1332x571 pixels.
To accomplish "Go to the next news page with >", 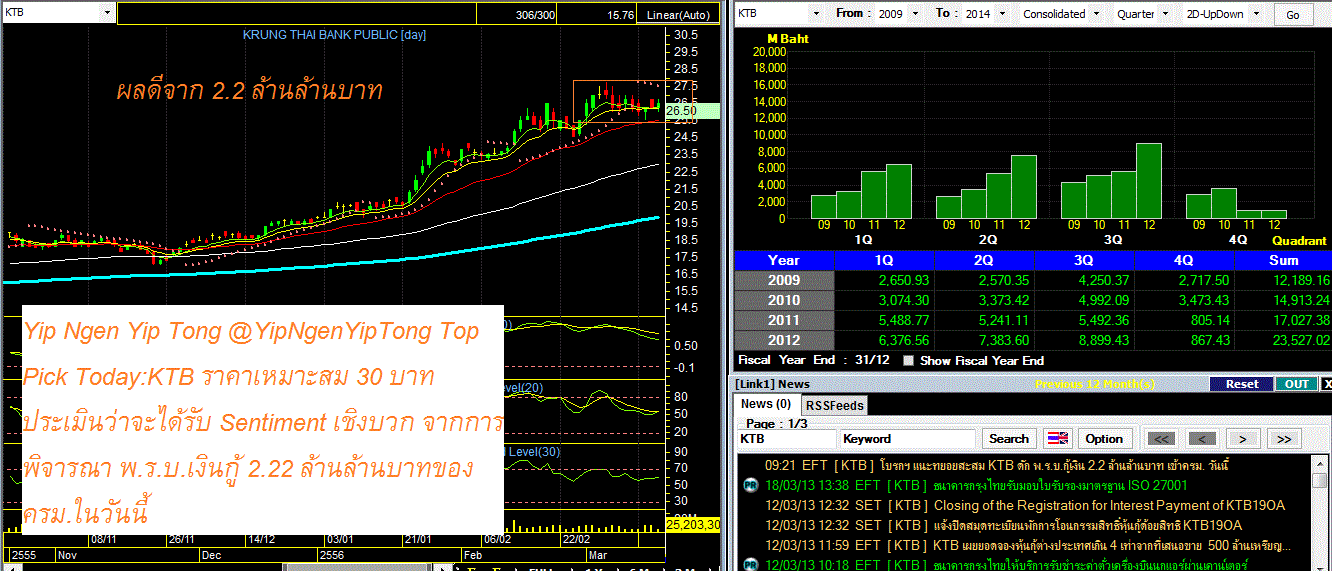I will (1243, 438).
